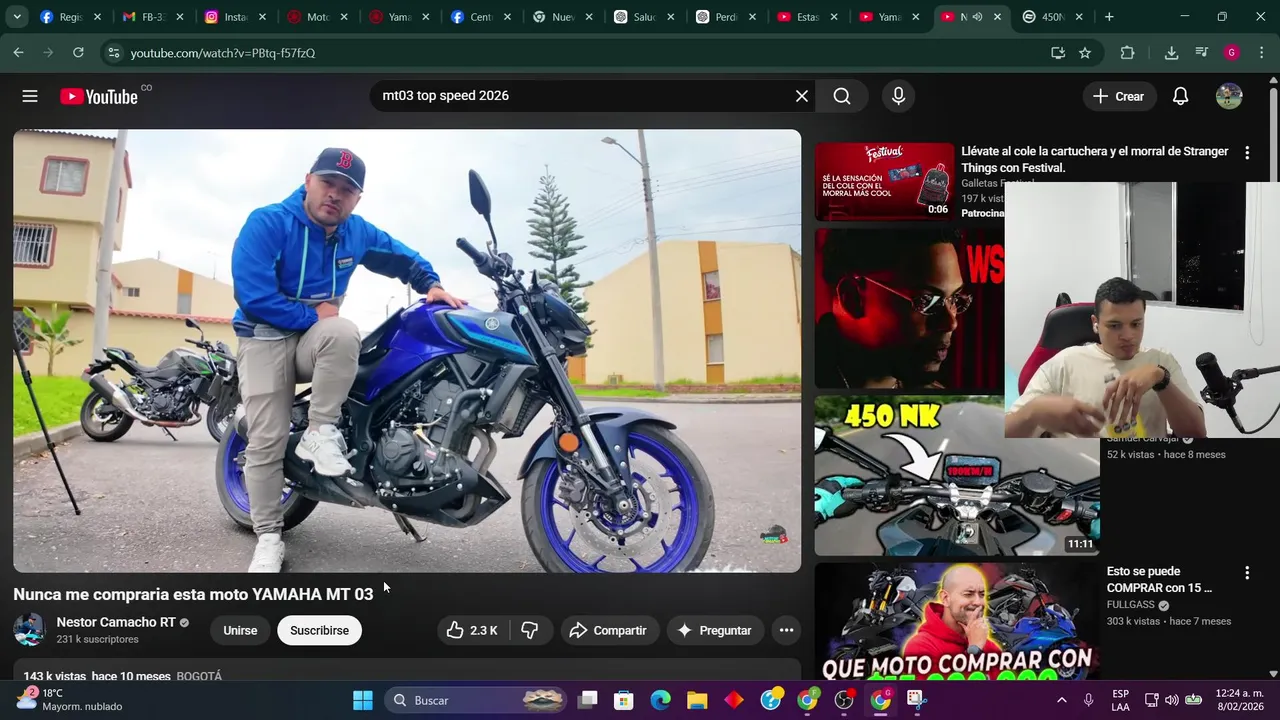Open the Festival Stranger Things ad thumbnail

[x=884, y=181]
